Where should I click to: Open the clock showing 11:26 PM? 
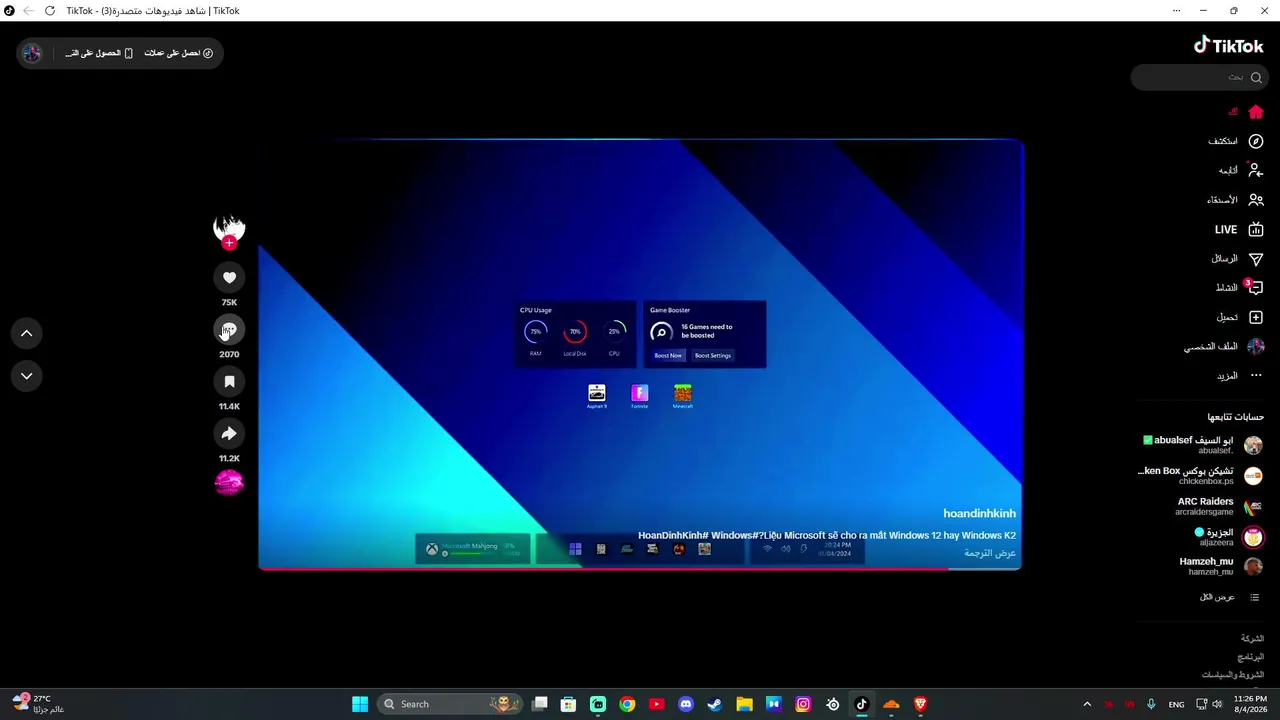[x=1250, y=704]
